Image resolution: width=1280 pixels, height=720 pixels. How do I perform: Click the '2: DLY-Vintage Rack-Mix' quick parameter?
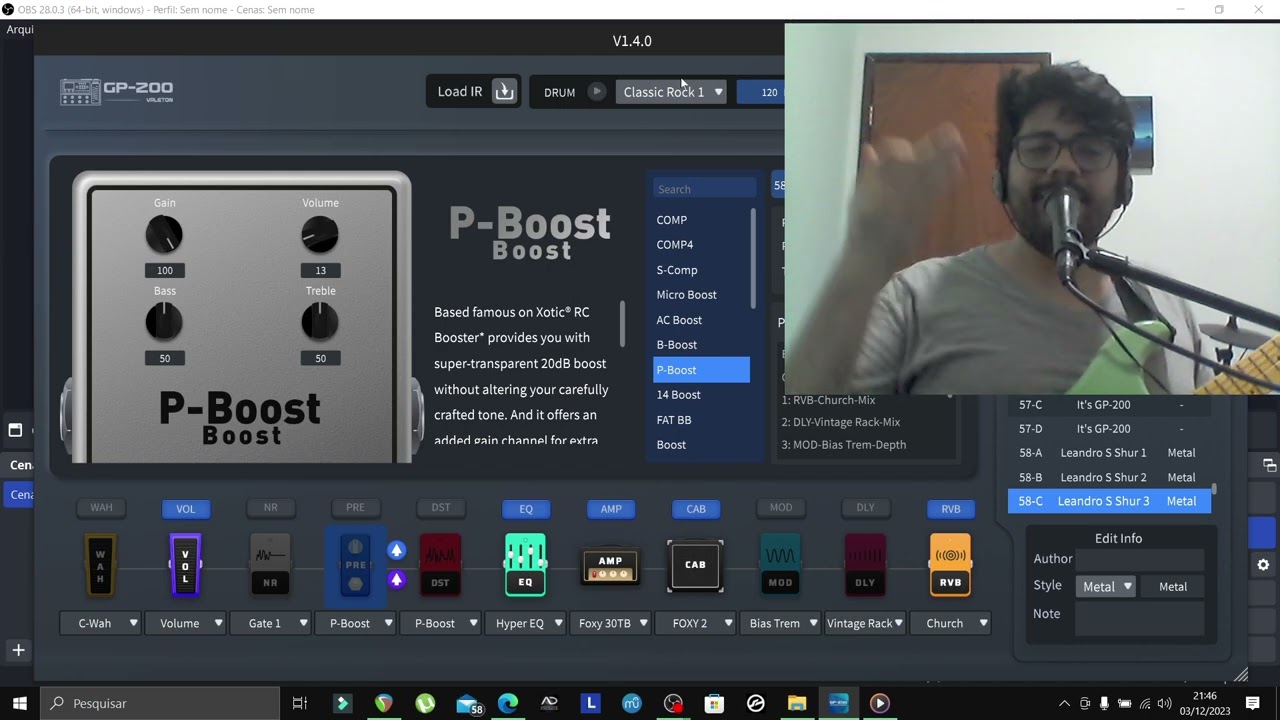[x=841, y=422]
